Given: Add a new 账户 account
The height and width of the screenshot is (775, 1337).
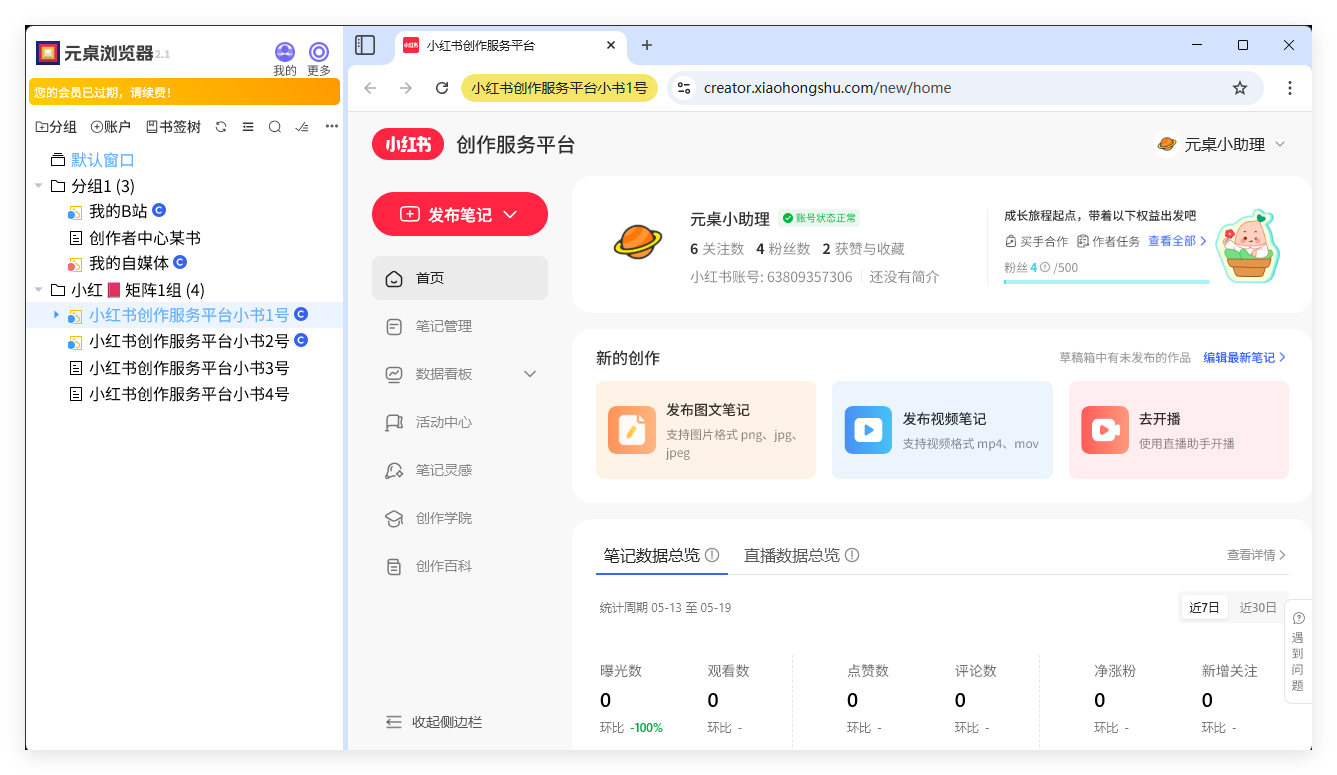Looking at the screenshot, I should pyautogui.click(x=111, y=127).
